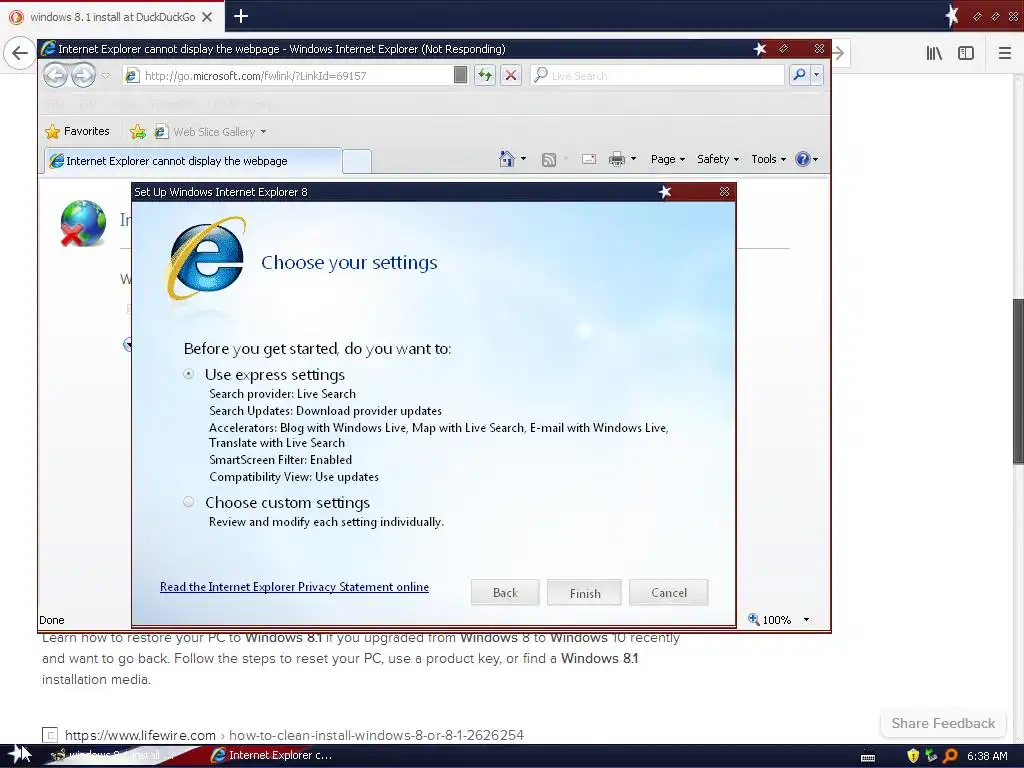Open the Web Slice Gallery link
This screenshot has width=1024, height=768.
pos(206,132)
